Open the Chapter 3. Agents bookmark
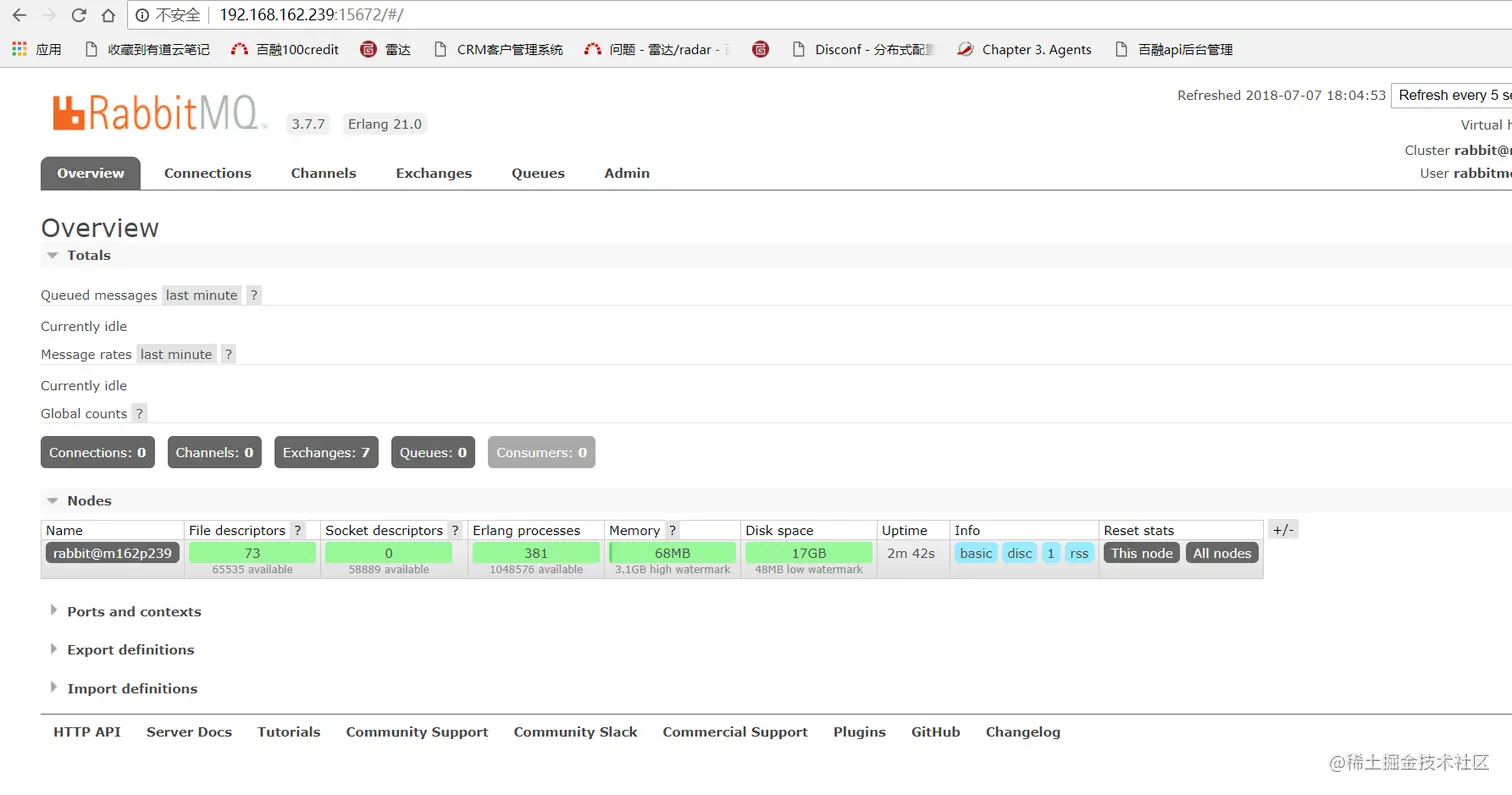1512x795 pixels. [x=1024, y=49]
